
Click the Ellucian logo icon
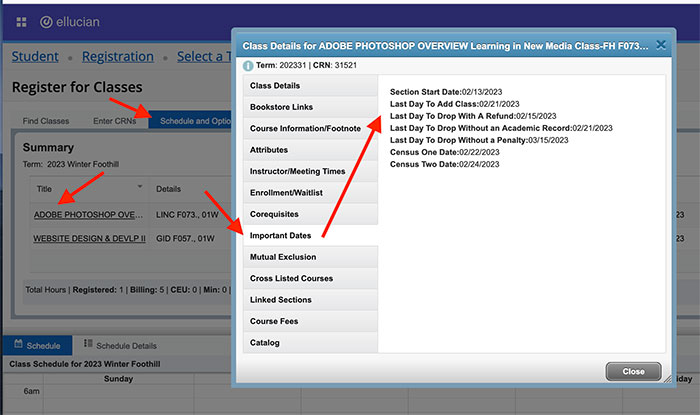pos(46,21)
